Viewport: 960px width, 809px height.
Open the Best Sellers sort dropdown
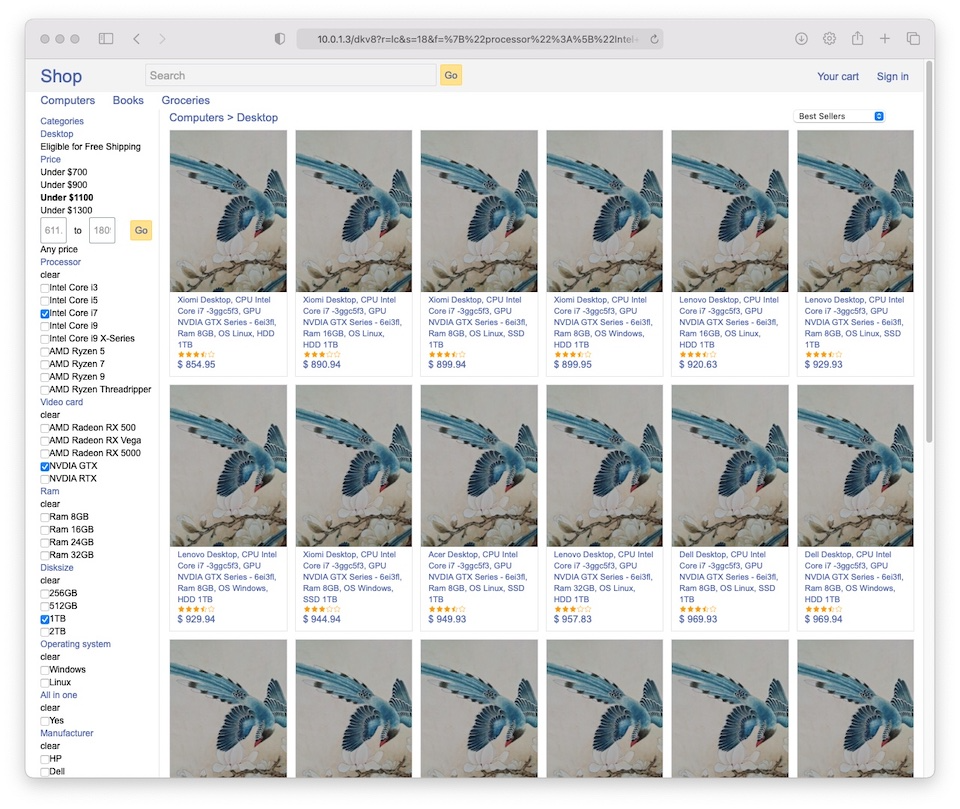click(x=839, y=116)
